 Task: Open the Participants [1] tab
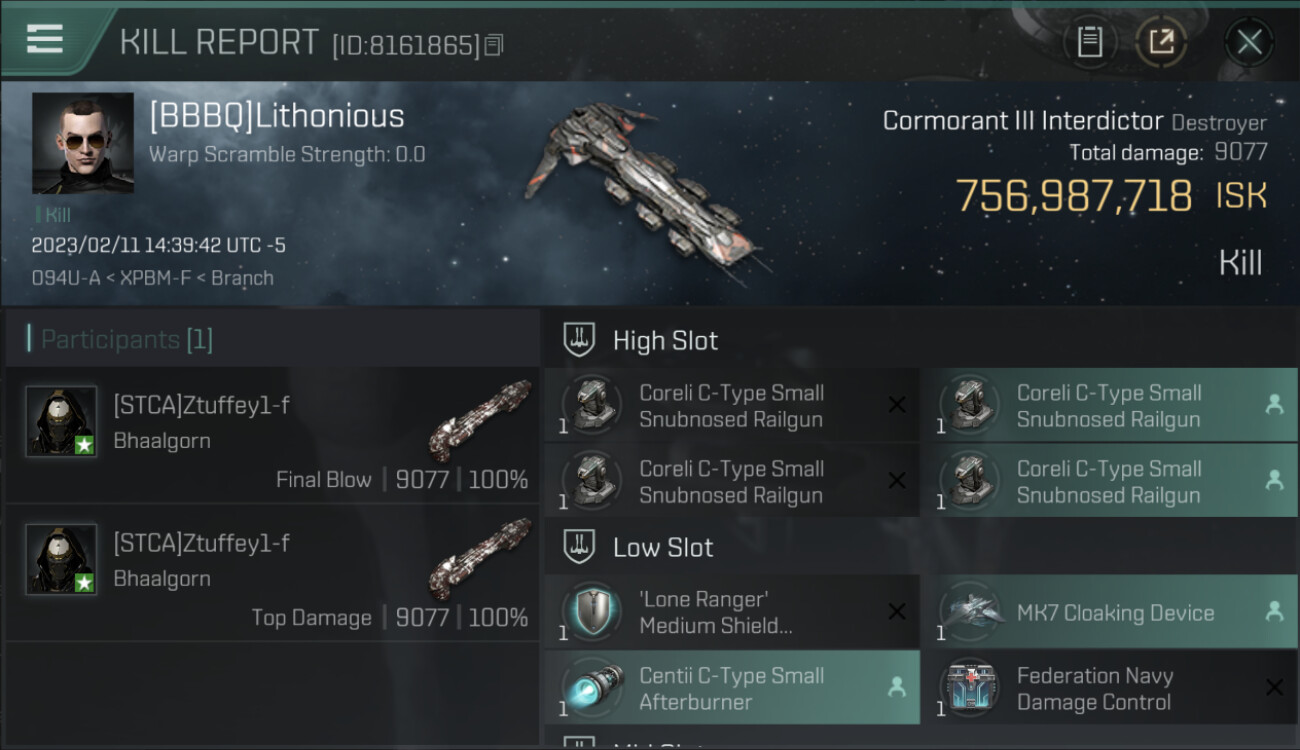tap(120, 339)
